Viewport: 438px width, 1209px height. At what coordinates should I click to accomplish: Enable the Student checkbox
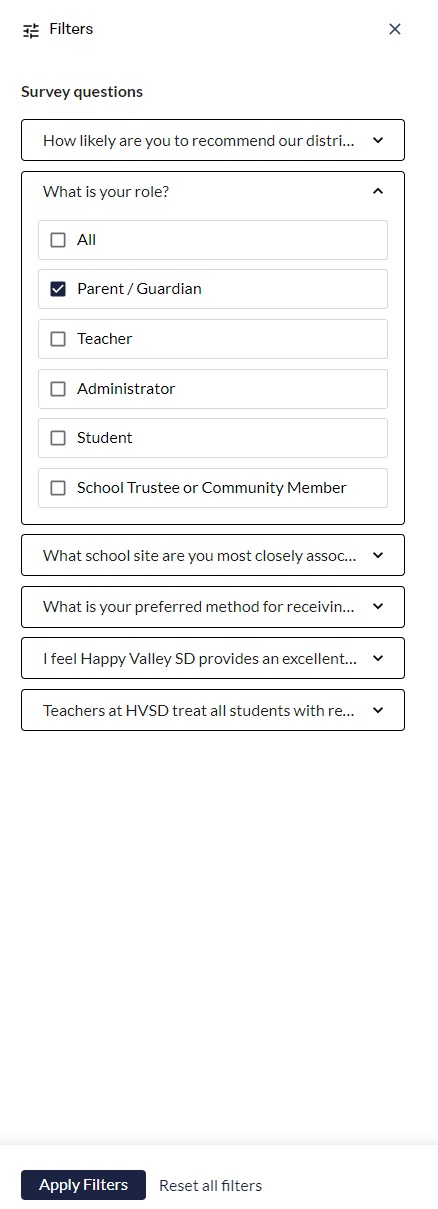coord(58,438)
